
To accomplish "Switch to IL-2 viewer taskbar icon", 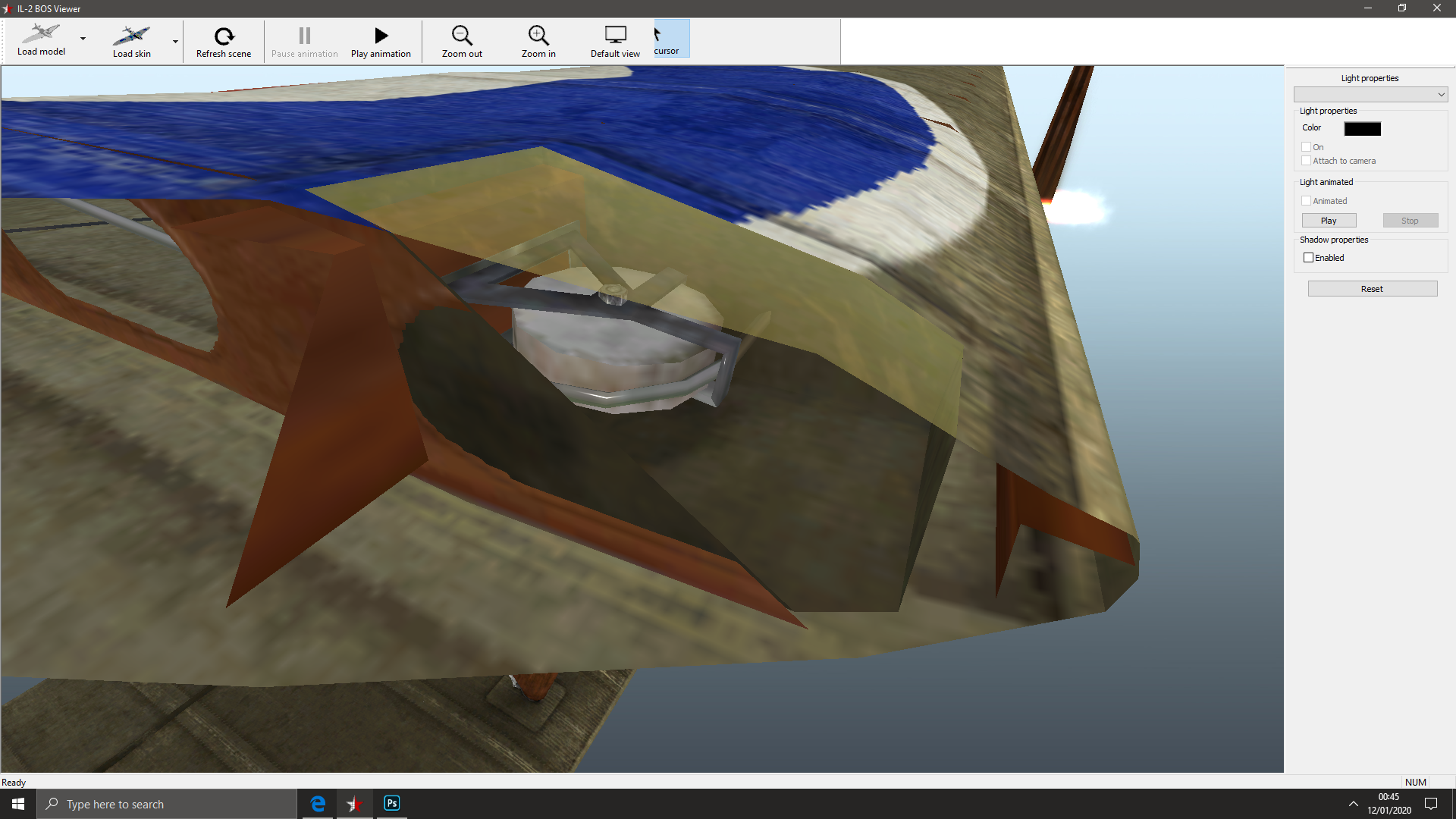I will tap(354, 804).
